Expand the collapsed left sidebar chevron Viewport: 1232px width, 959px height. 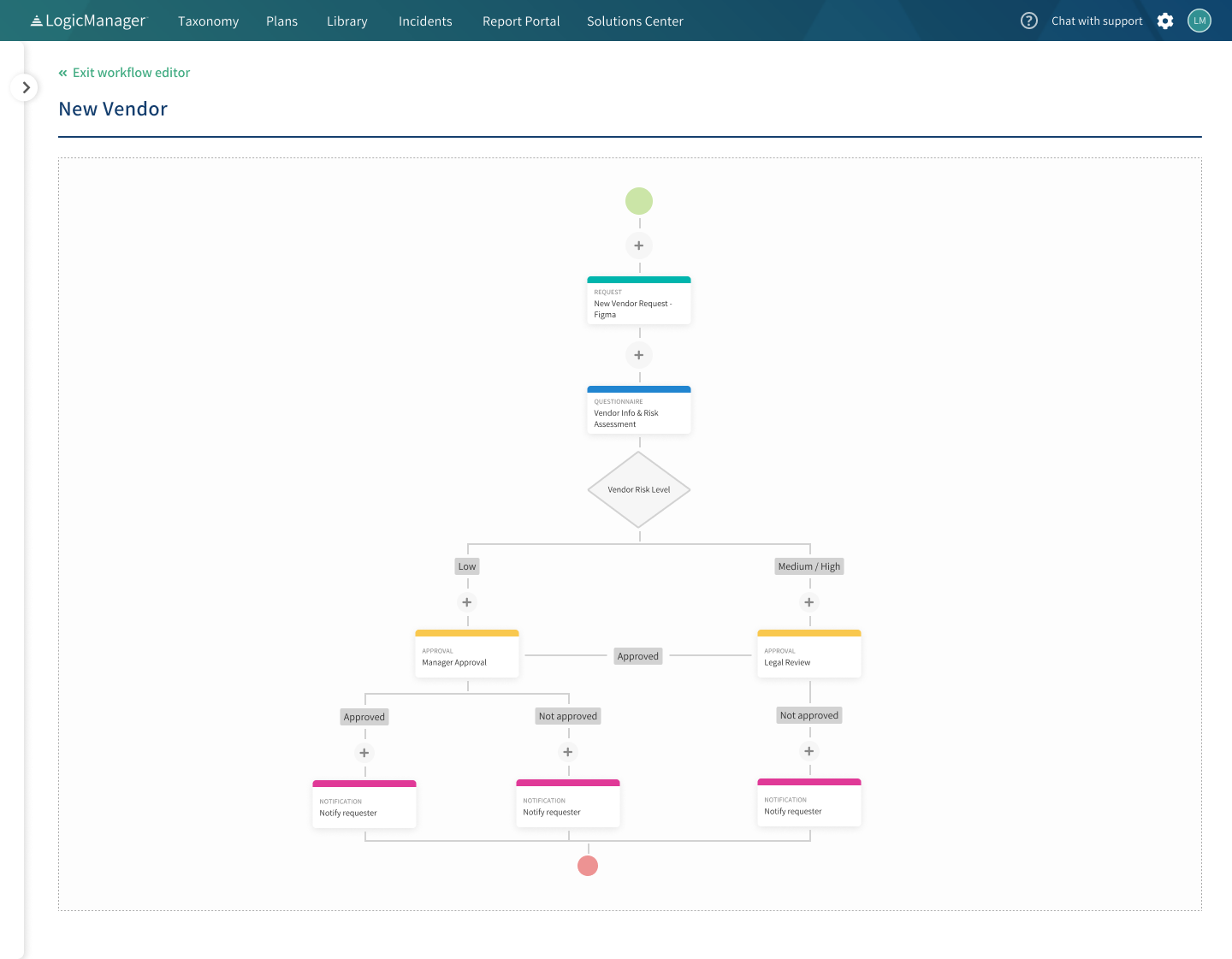25,87
